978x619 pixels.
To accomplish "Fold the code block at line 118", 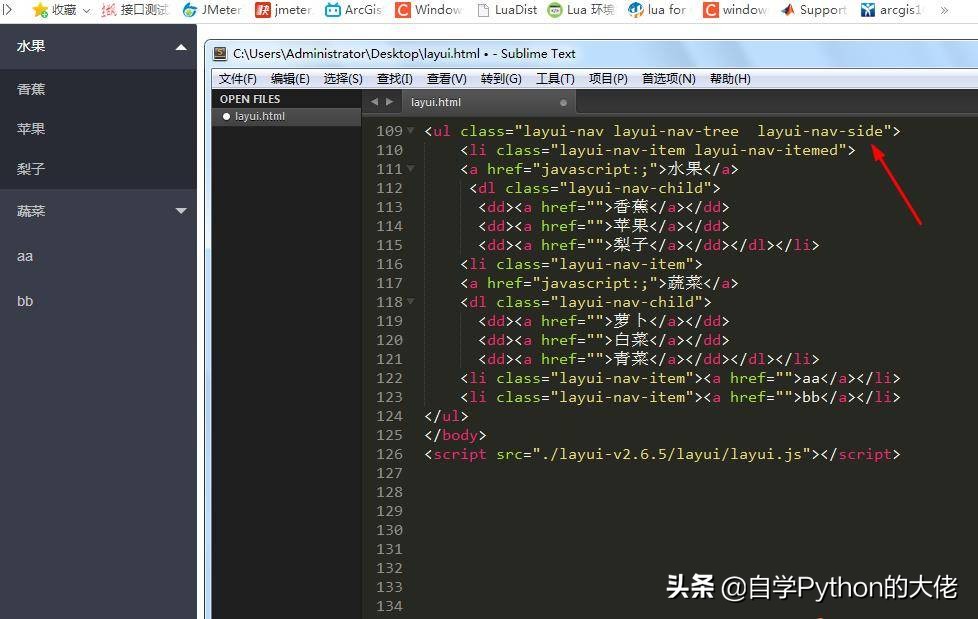I will coord(410,301).
